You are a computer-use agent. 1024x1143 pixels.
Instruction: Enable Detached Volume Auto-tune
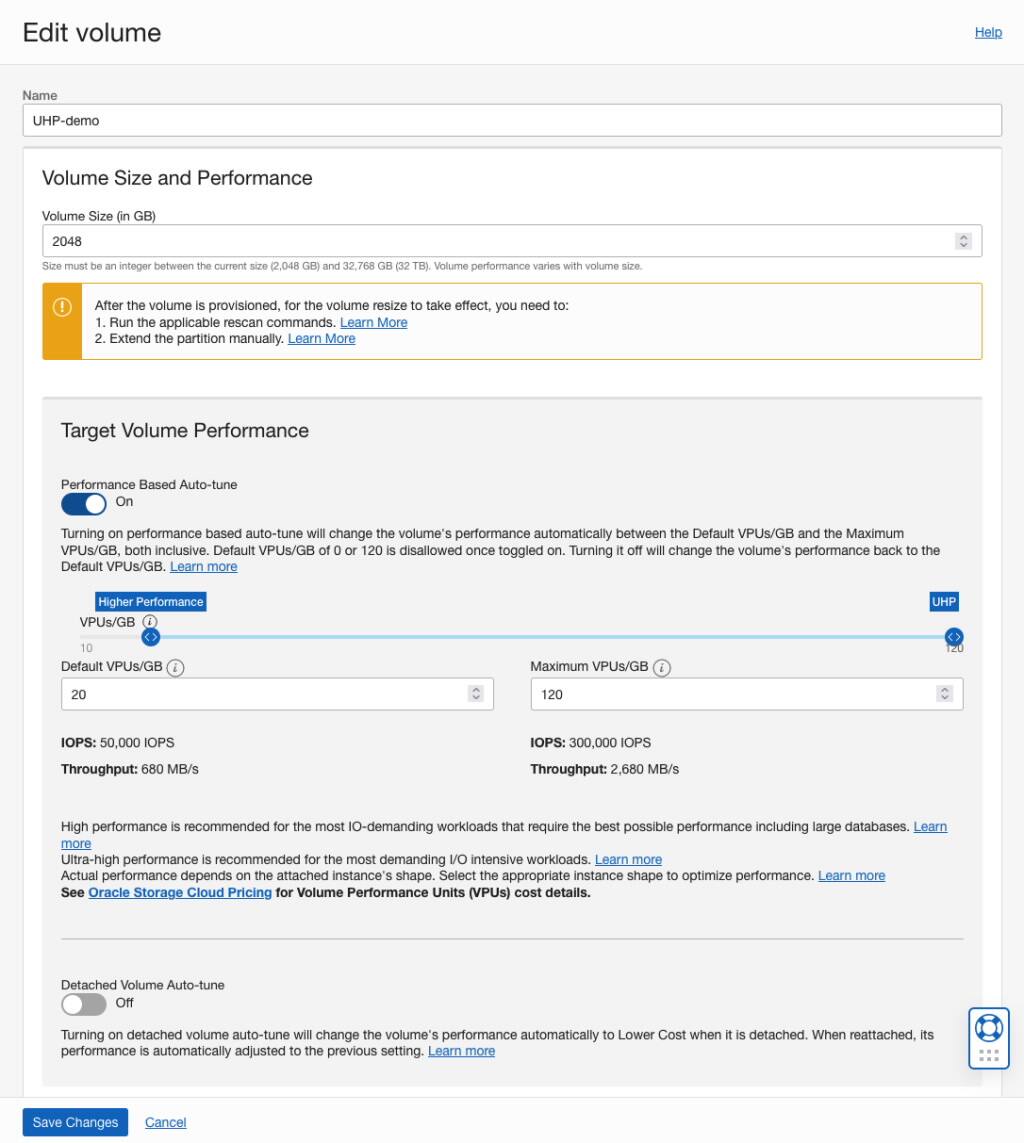click(x=81, y=1004)
